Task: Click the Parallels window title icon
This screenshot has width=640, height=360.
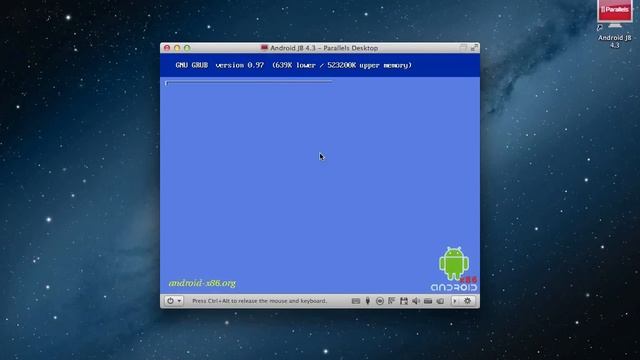Action: 264,48
